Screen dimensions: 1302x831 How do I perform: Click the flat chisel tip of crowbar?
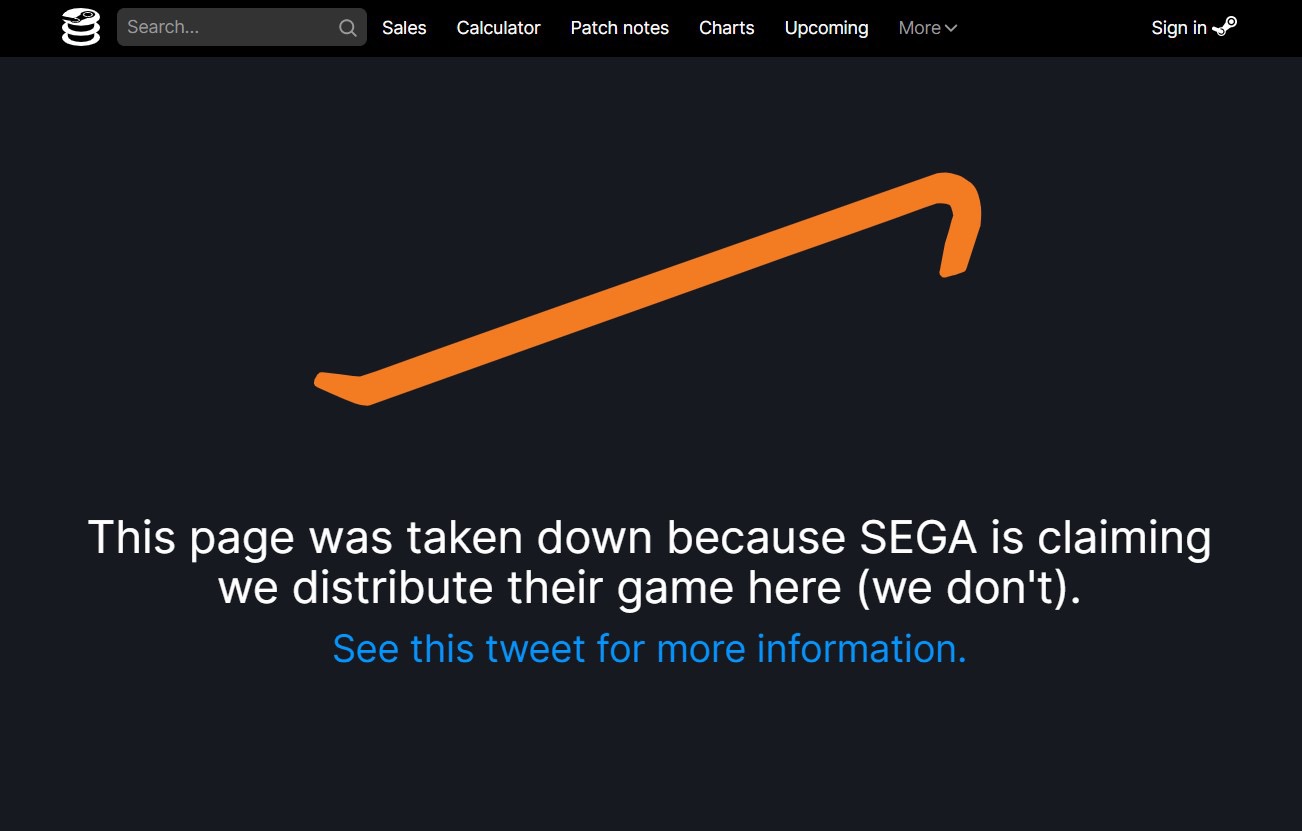coord(342,388)
